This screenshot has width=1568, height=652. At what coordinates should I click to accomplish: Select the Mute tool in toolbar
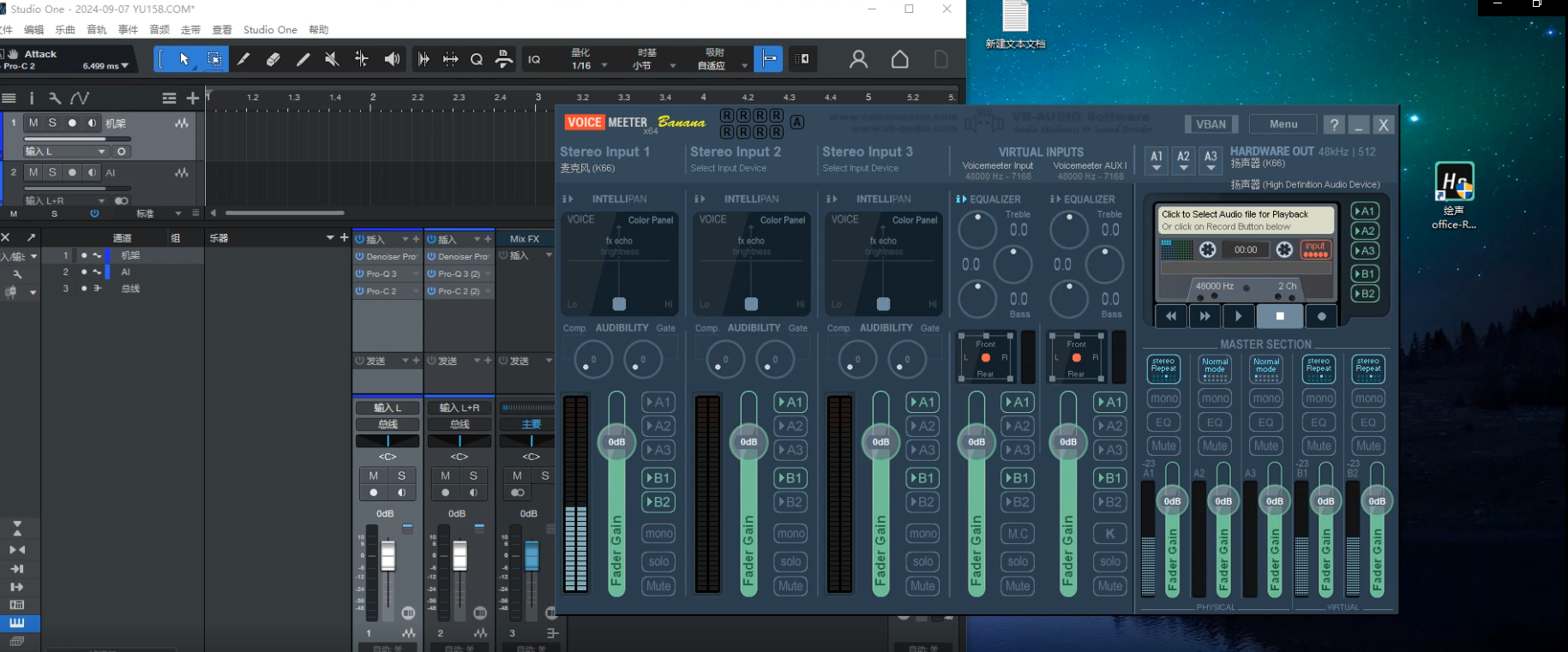[332, 59]
